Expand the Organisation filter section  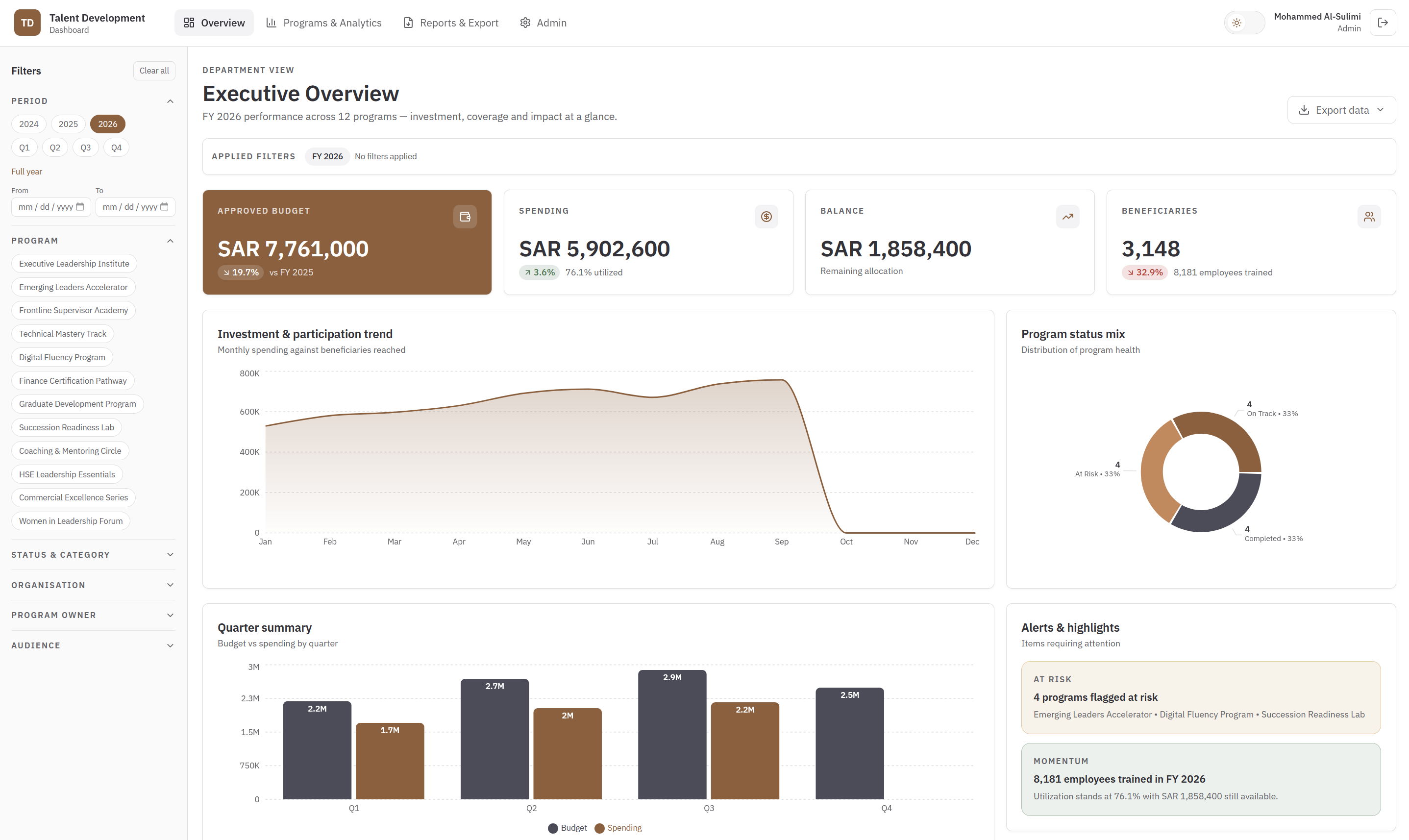pyautogui.click(x=93, y=585)
